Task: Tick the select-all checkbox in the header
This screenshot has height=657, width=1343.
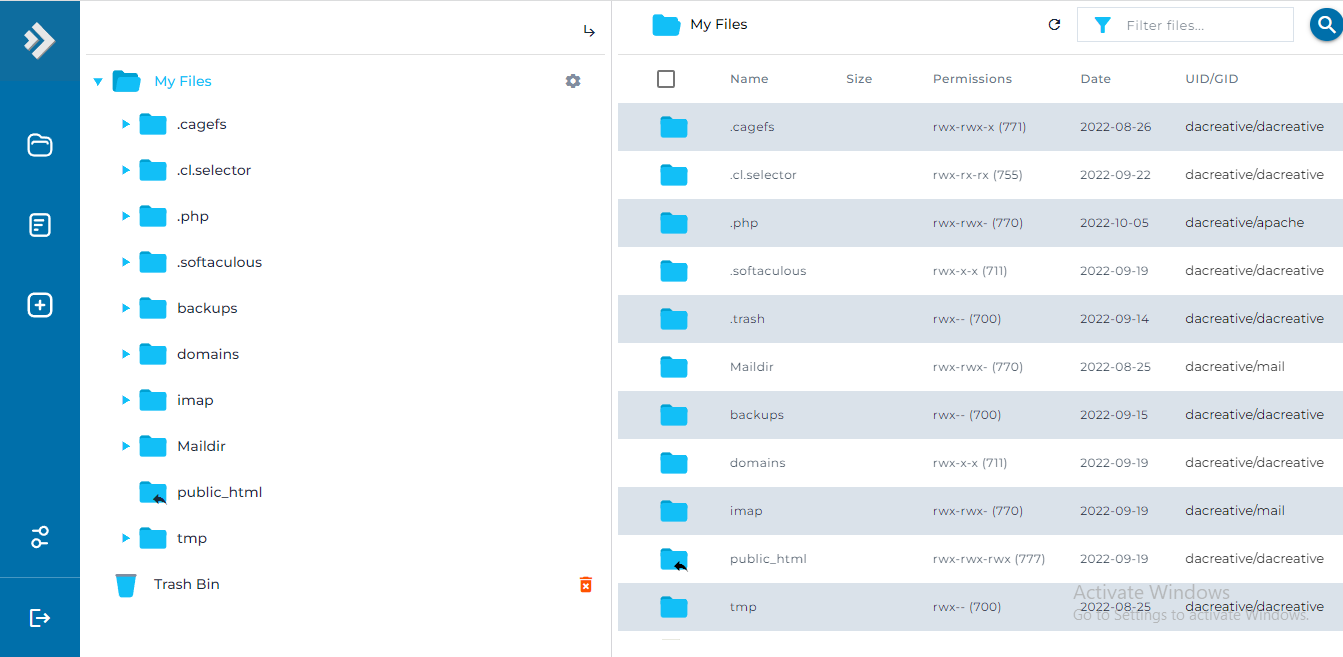Action: tap(666, 78)
